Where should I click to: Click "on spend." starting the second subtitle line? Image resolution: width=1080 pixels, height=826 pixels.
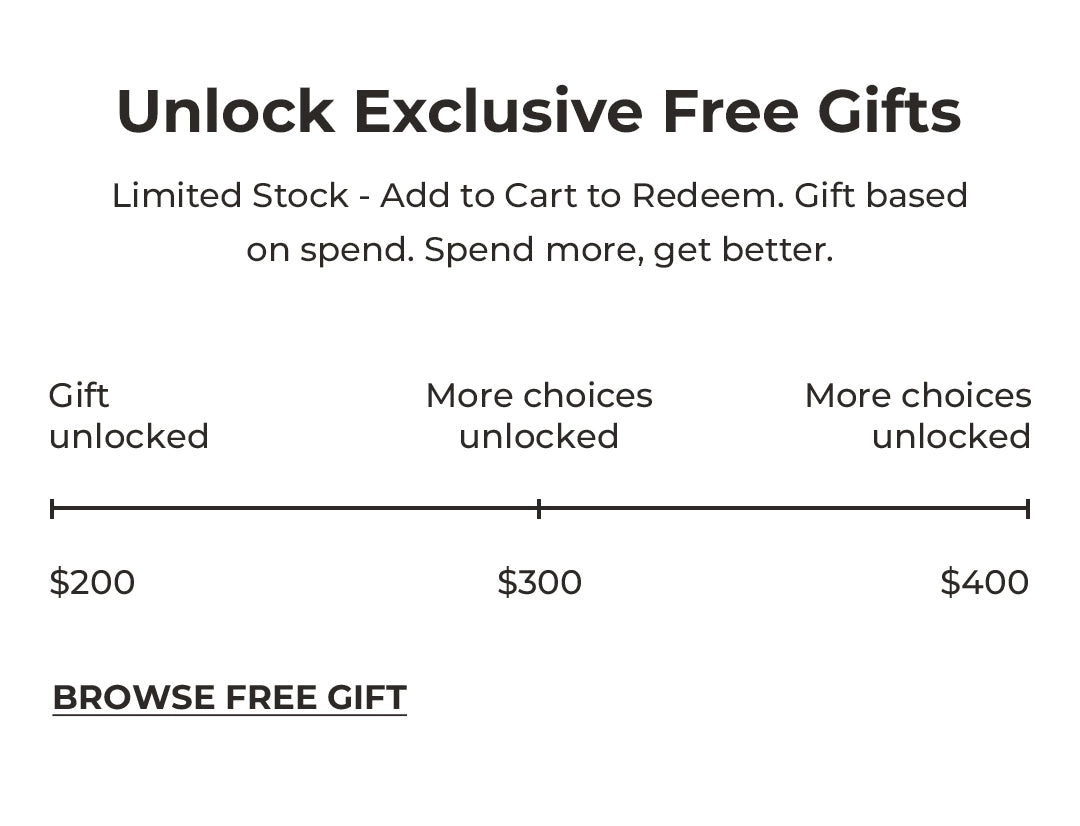pos(330,250)
